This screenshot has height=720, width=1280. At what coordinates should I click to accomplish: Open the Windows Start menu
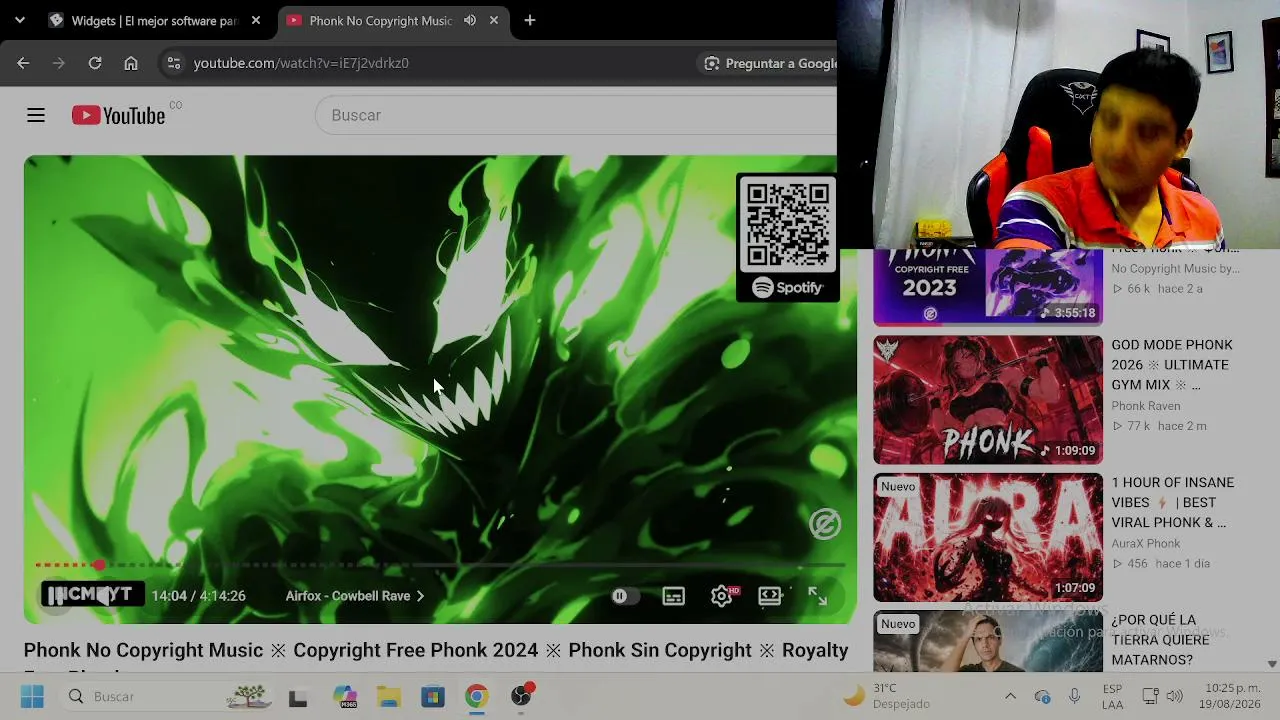coord(32,697)
